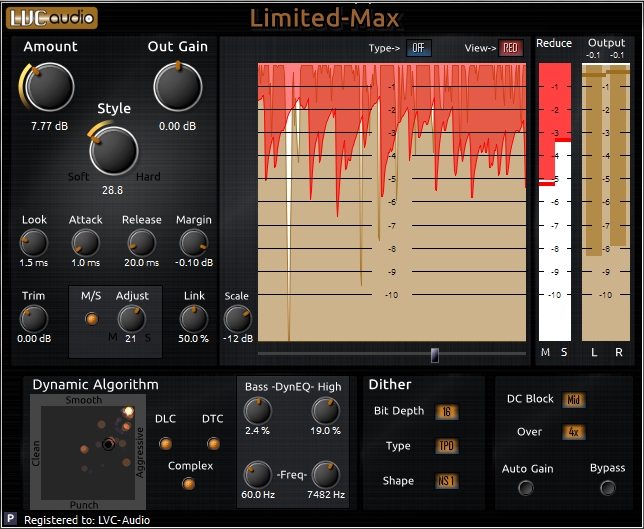Click the Release knob
The height and width of the screenshot is (529, 644).
click(141, 242)
